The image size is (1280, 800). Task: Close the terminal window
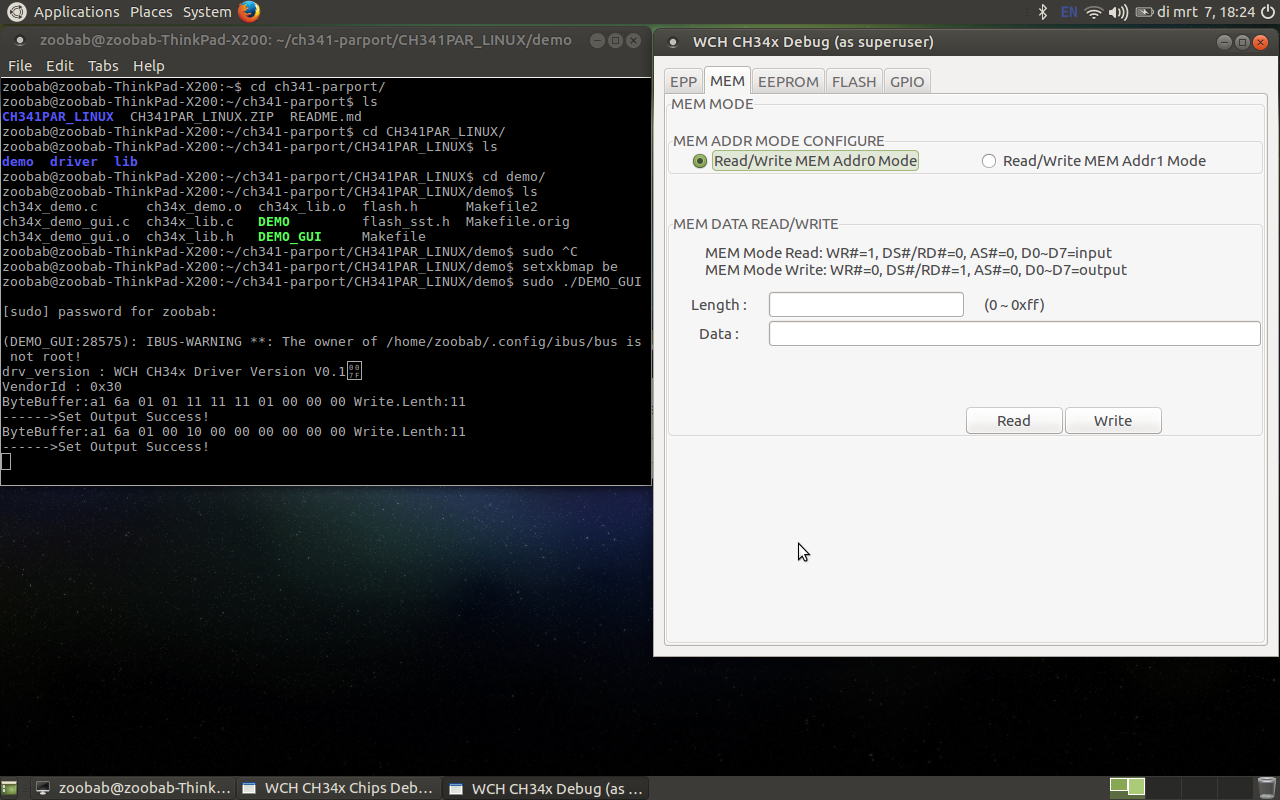point(632,41)
